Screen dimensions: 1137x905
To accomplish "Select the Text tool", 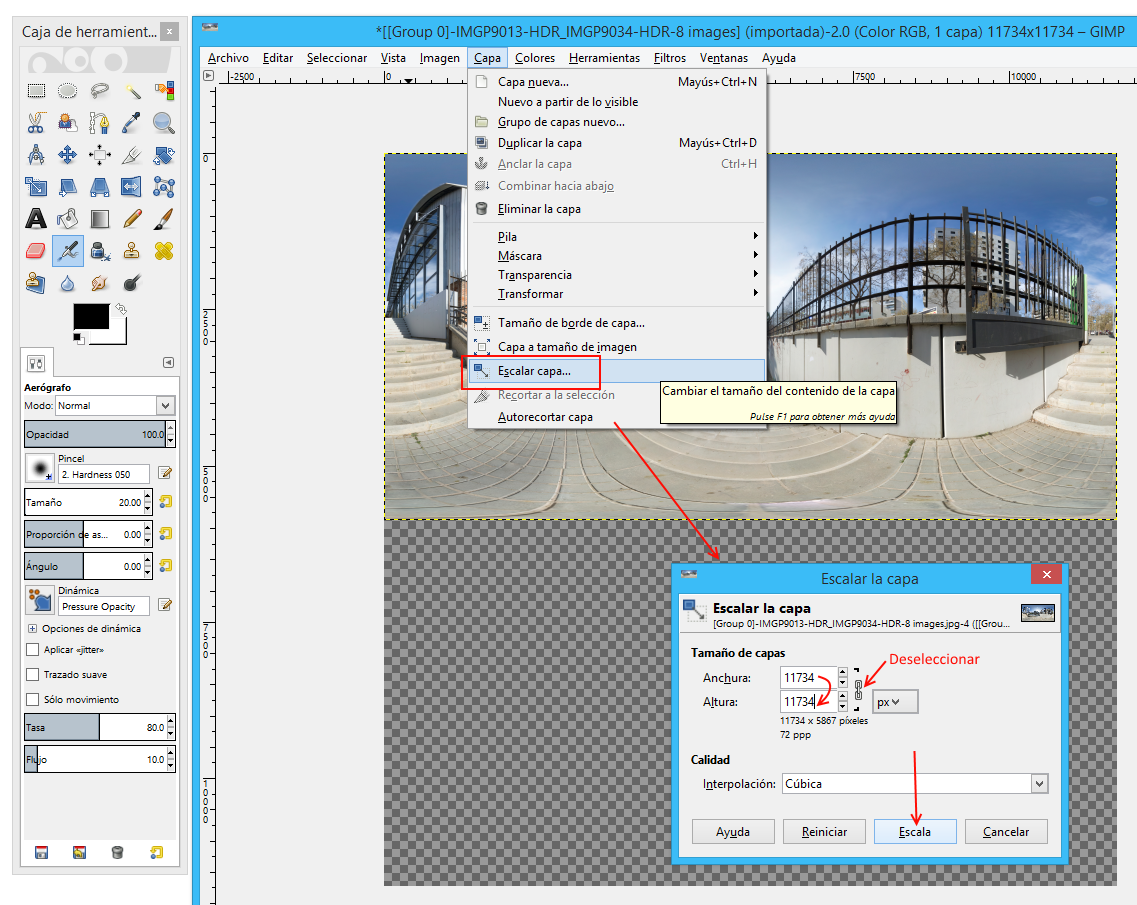I will [x=36, y=218].
